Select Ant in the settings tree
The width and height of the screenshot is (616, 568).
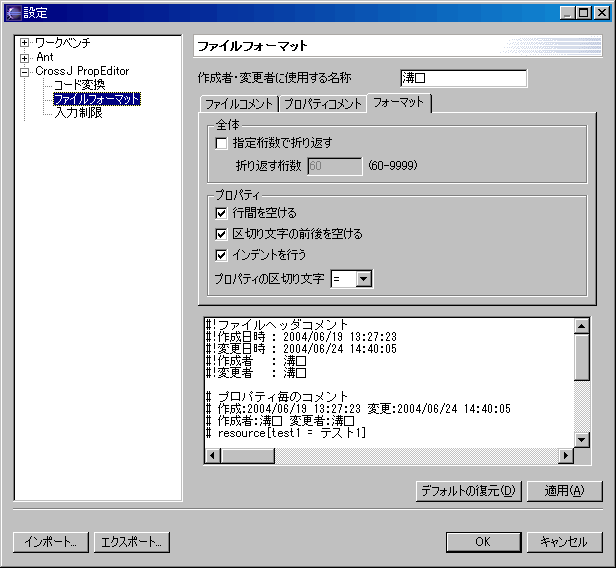(45, 57)
